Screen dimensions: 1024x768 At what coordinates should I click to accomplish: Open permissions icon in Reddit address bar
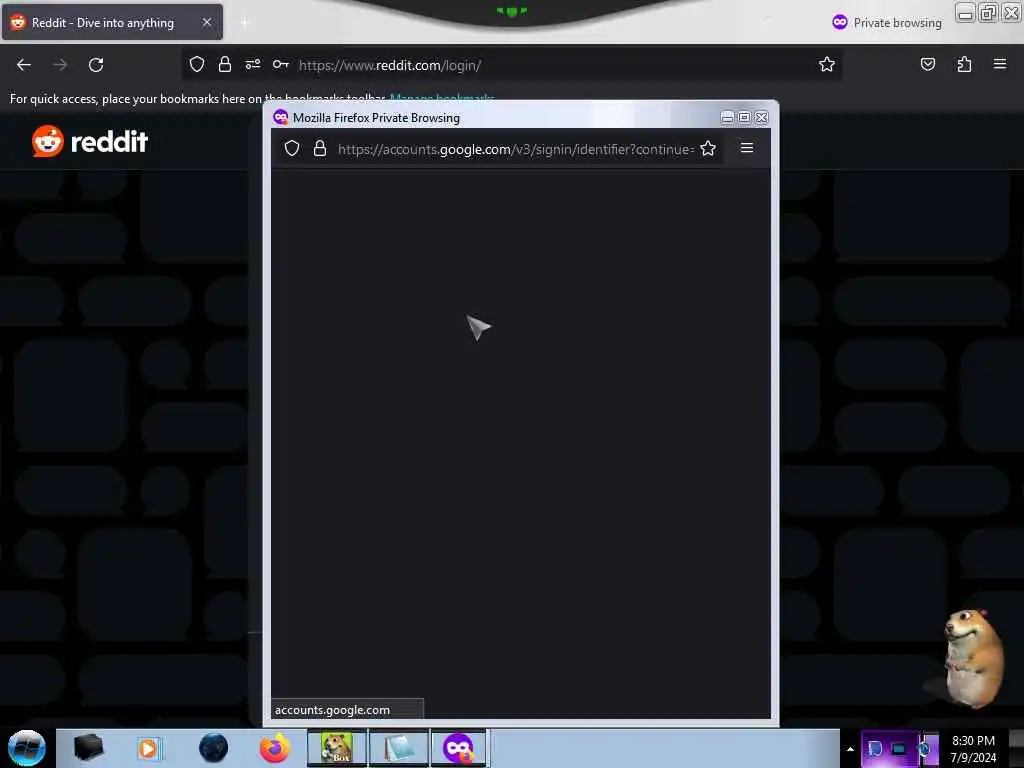pyautogui.click(x=253, y=65)
